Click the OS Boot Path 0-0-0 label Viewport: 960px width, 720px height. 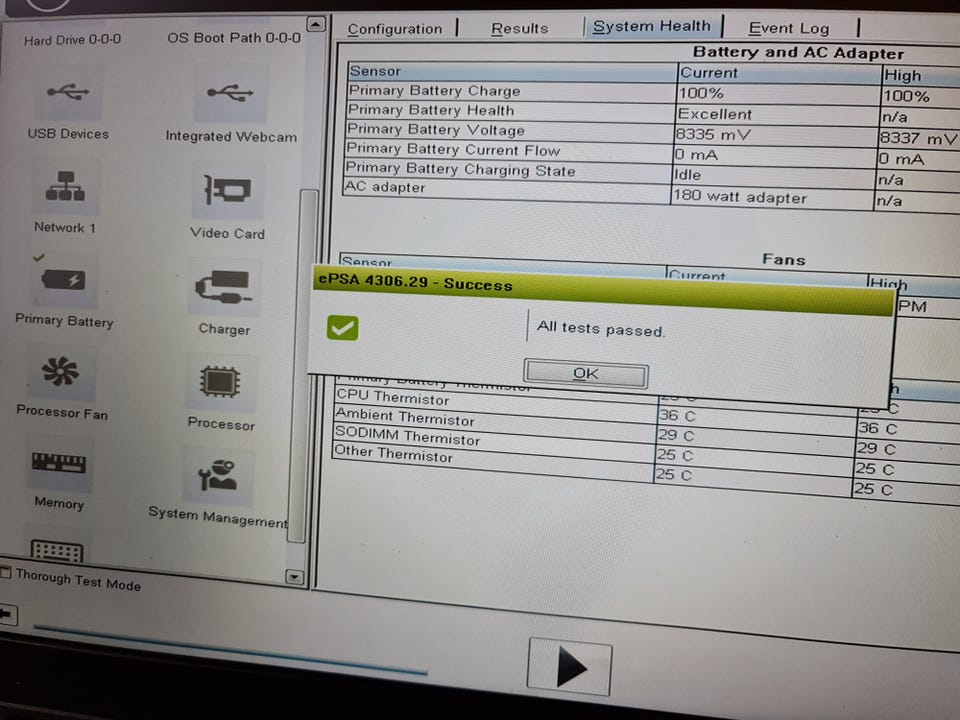click(x=234, y=37)
